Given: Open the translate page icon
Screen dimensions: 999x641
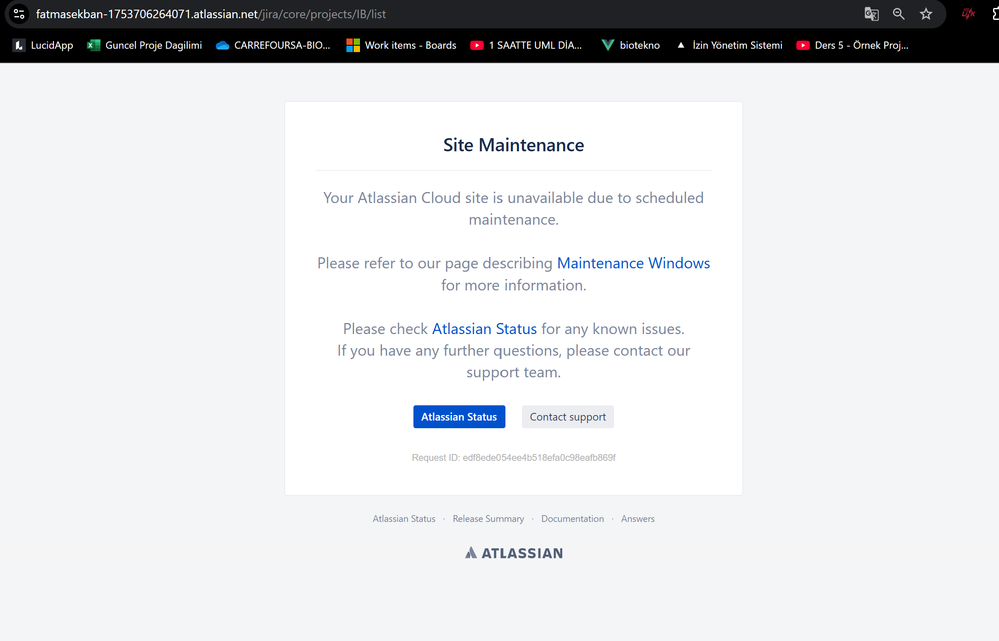Looking at the screenshot, I should (x=872, y=14).
